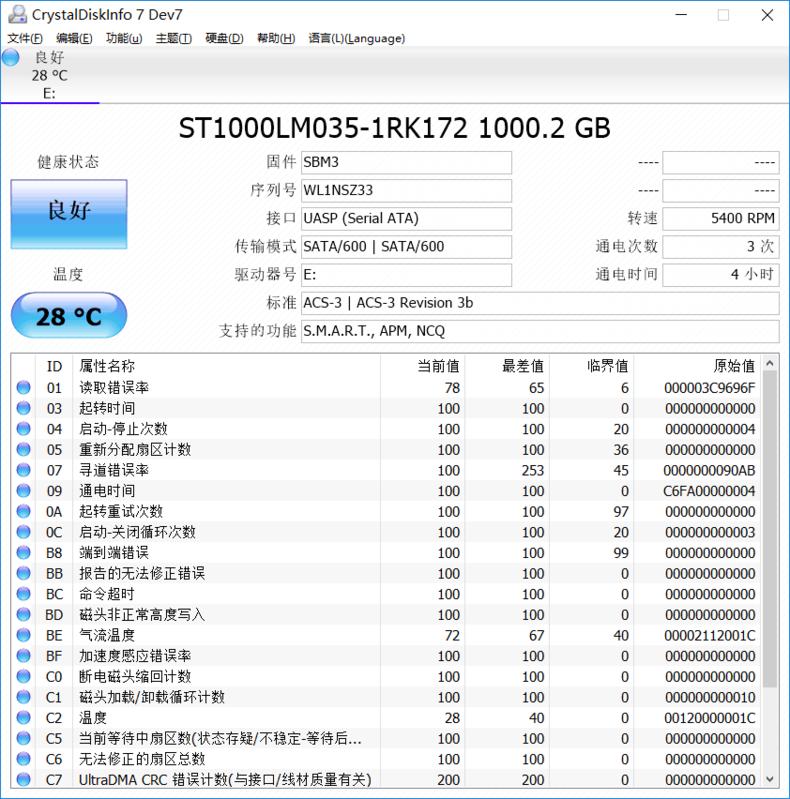Open the 主题(T) menu
The height and width of the screenshot is (799, 790).
[x=173, y=38]
